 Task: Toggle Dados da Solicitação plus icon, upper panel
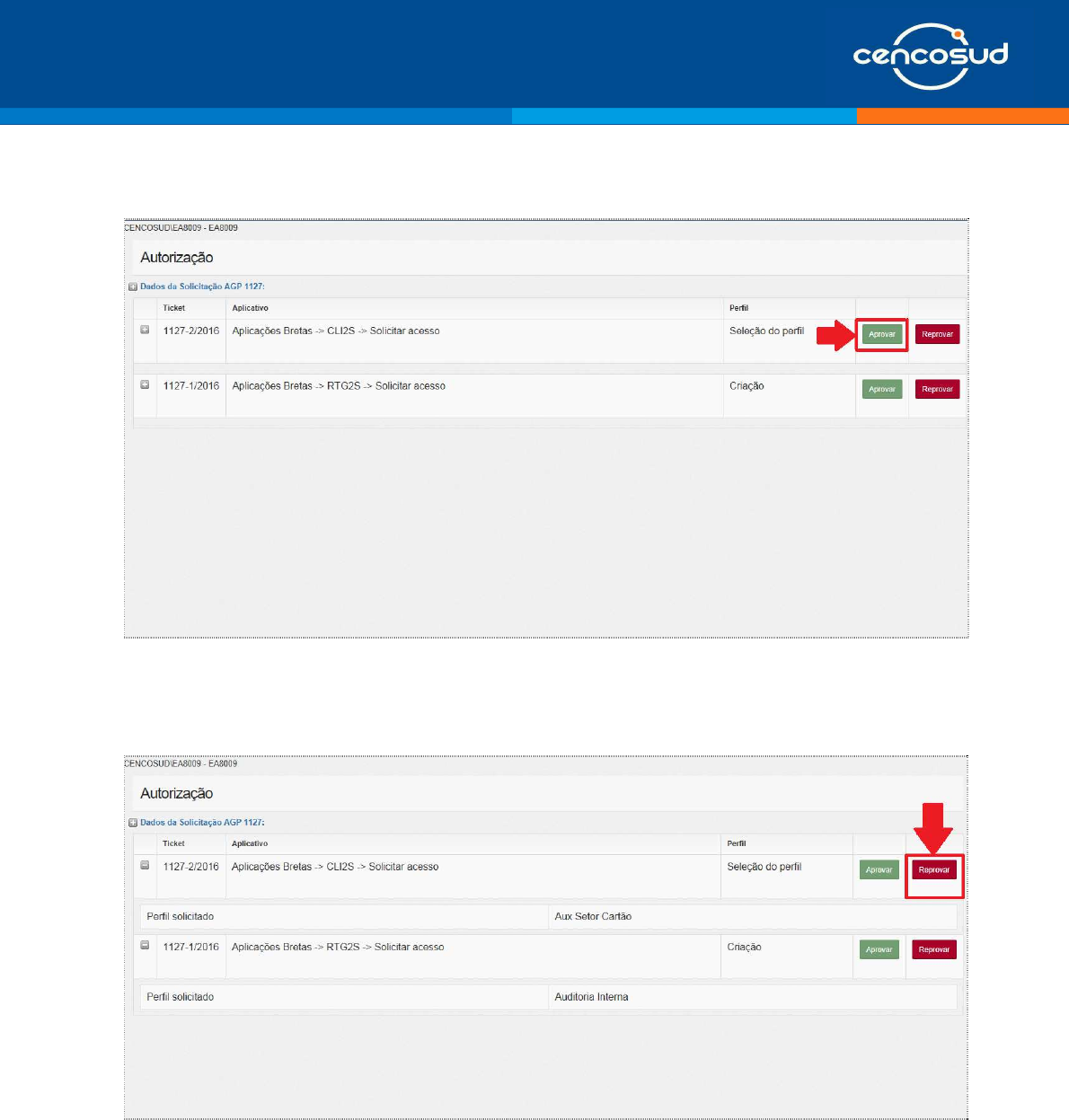133,287
